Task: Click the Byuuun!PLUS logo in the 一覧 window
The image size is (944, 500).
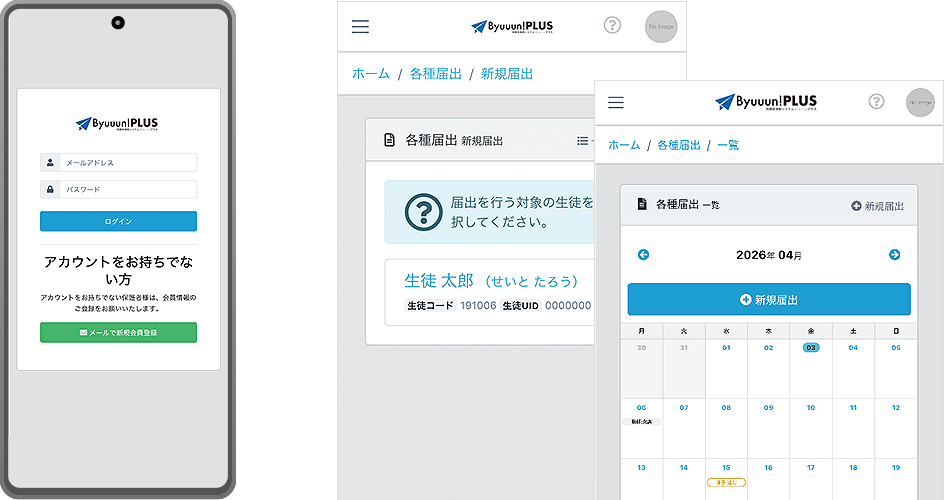Action: coord(766,102)
